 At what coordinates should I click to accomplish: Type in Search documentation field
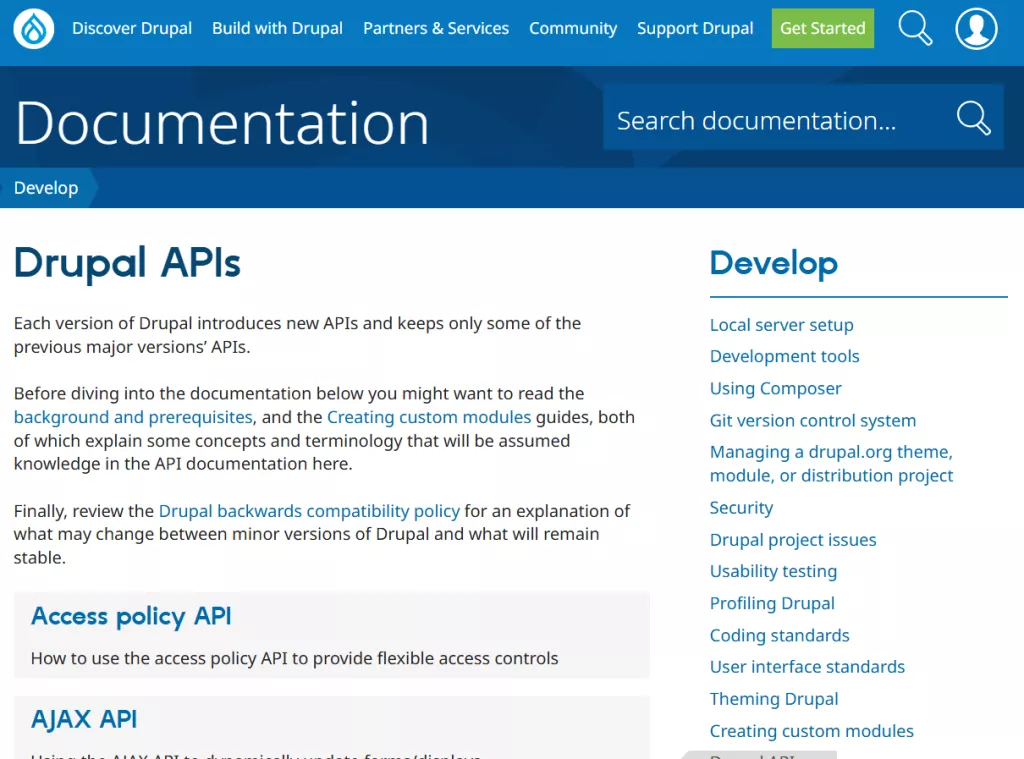coord(770,121)
